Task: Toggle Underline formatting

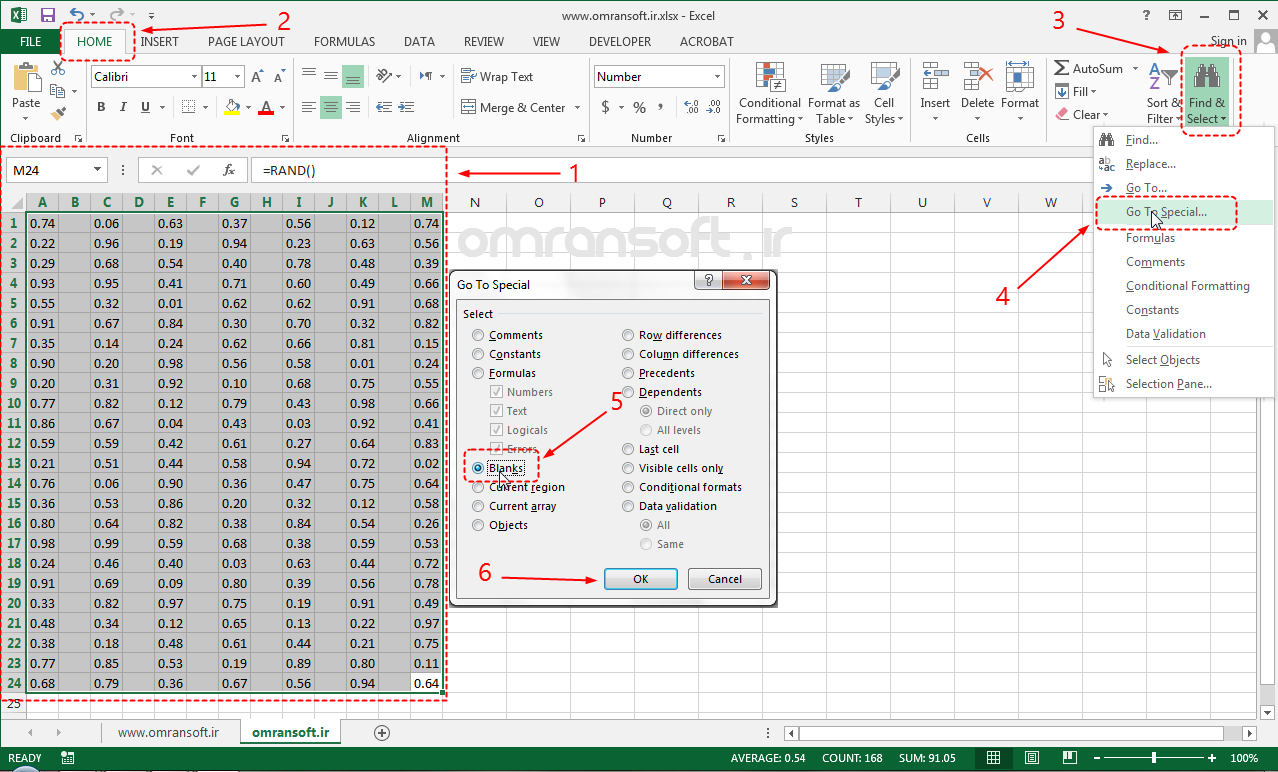Action: point(146,108)
